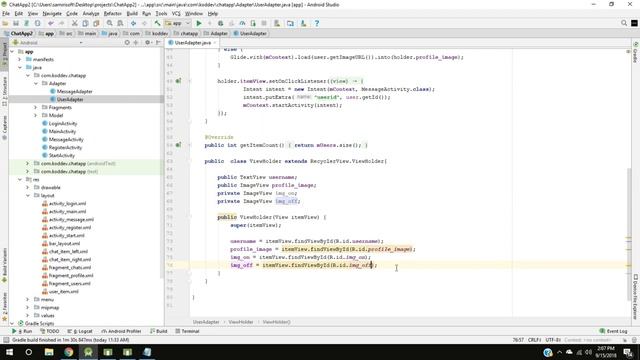Collapse the Adapter package node

click(x=36, y=83)
